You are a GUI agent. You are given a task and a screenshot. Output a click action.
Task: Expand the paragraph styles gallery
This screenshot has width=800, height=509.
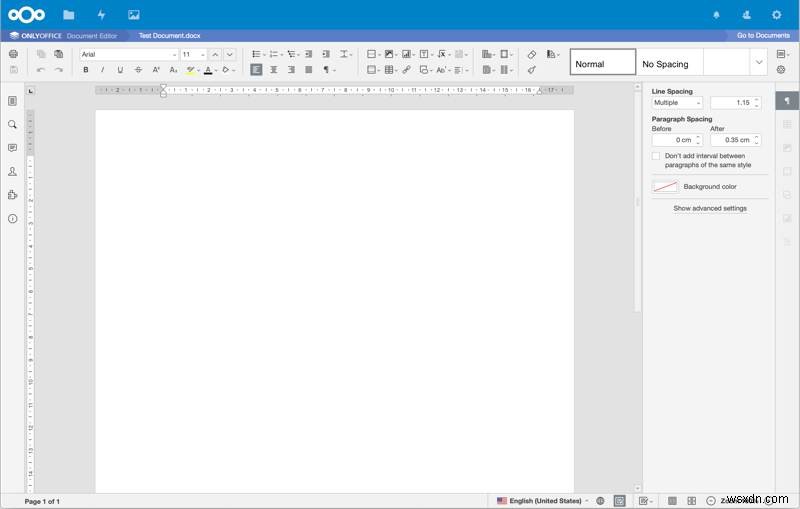(x=759, y=62)
